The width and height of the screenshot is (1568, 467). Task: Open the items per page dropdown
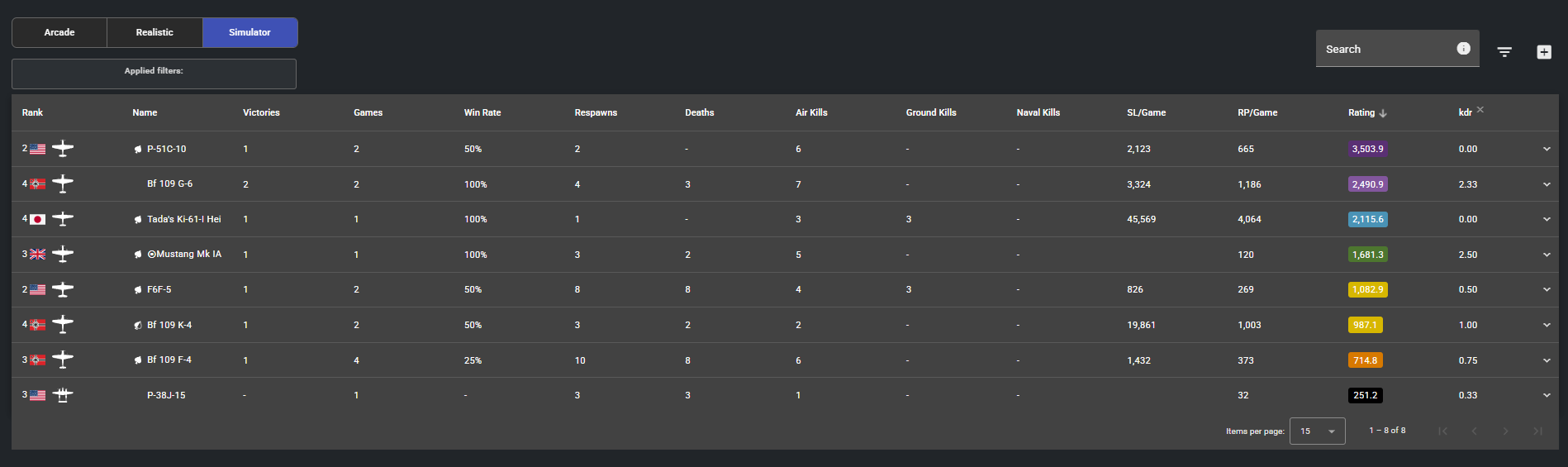pos(1317,431)
